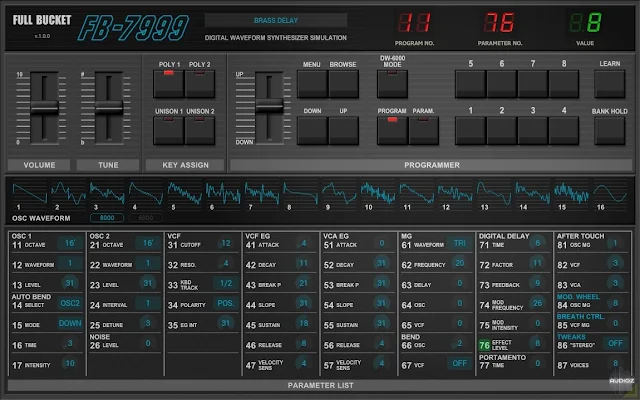Screen dimensions: 640x400
Task: Open the MENU button
Action: 312,84
